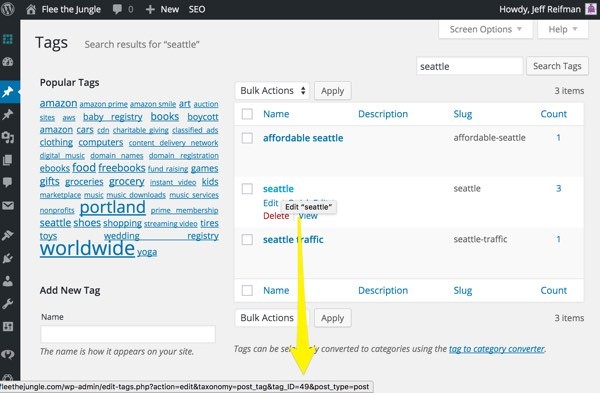This screenshot has height=393, width=600.
Task: Open the tag to category converter link
Action: 496,349
